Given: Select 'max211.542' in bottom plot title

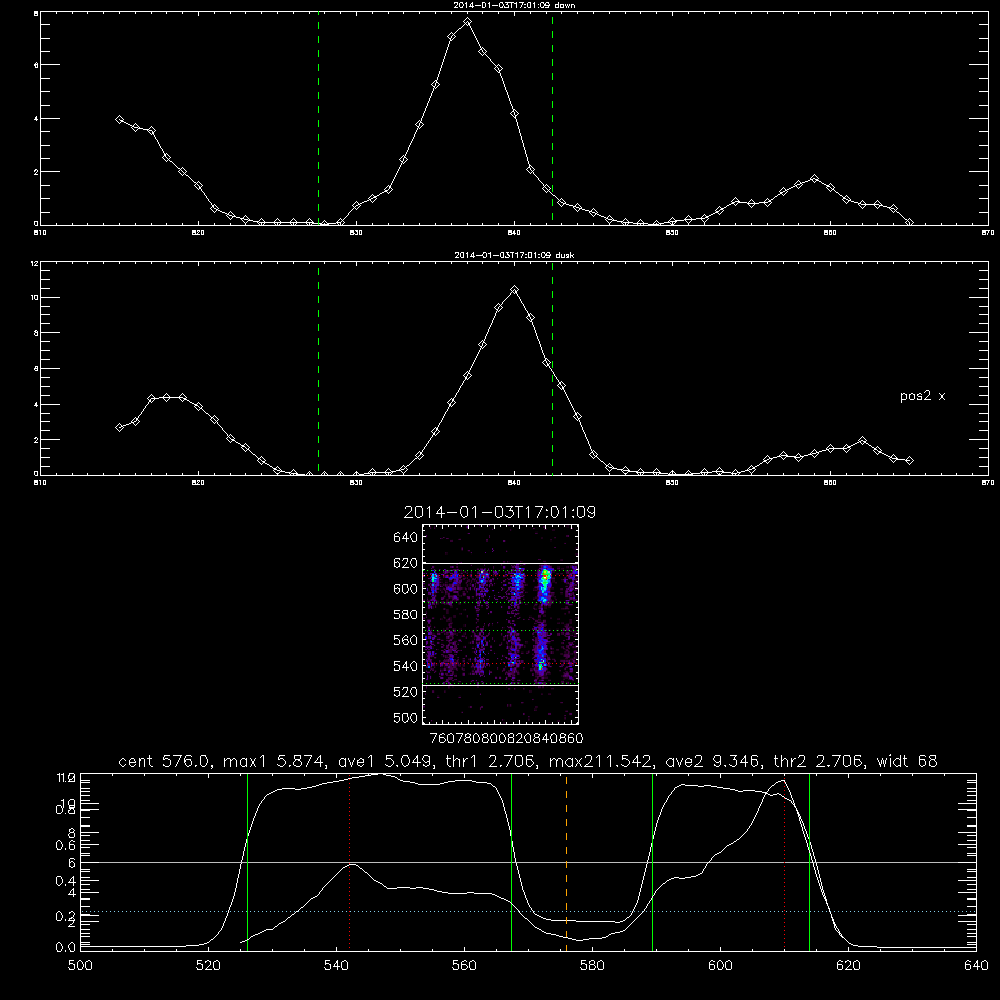Looking at the screenshot, I should [x=601, y=761].
